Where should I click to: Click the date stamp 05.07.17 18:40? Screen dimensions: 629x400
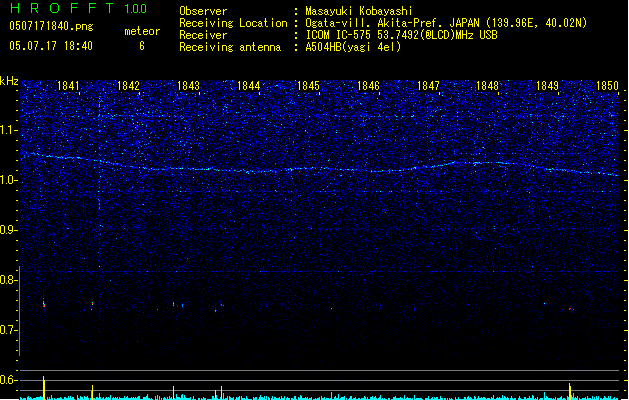point(50,46)
